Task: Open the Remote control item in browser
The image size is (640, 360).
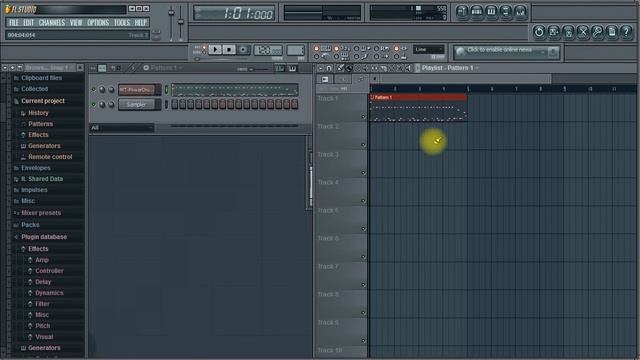Action: [x=50, y=157]
